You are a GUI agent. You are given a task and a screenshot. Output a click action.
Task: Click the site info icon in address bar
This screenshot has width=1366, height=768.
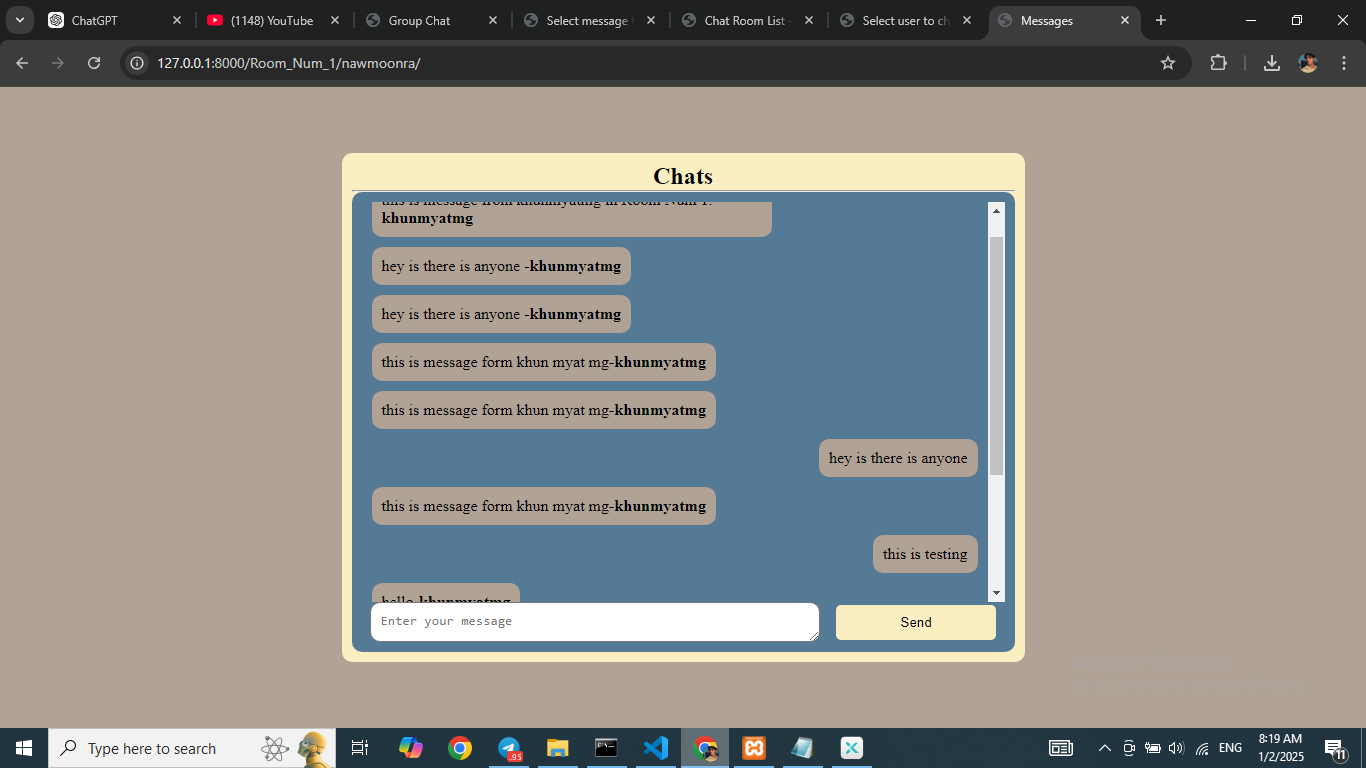click(135, 62)
